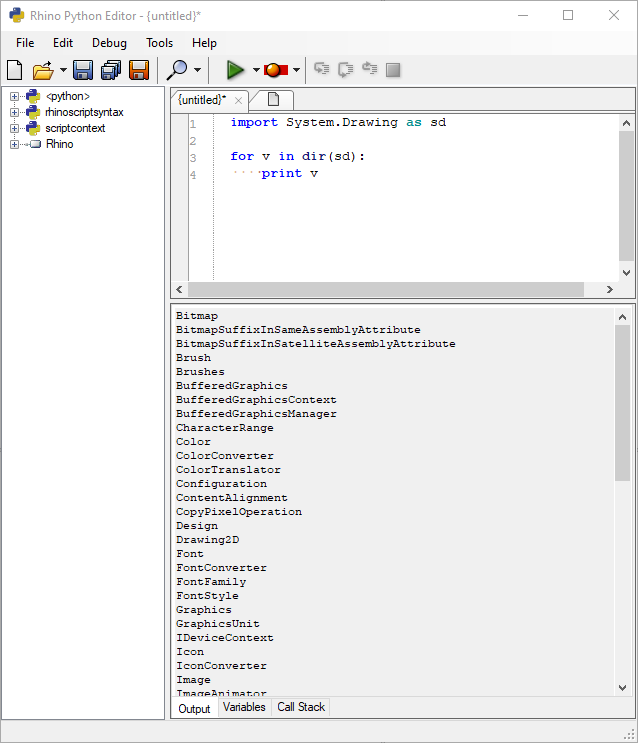638x743 pixels.
Task: Toggle a breakpoint with the red icon
Action: tap(276, 70)
